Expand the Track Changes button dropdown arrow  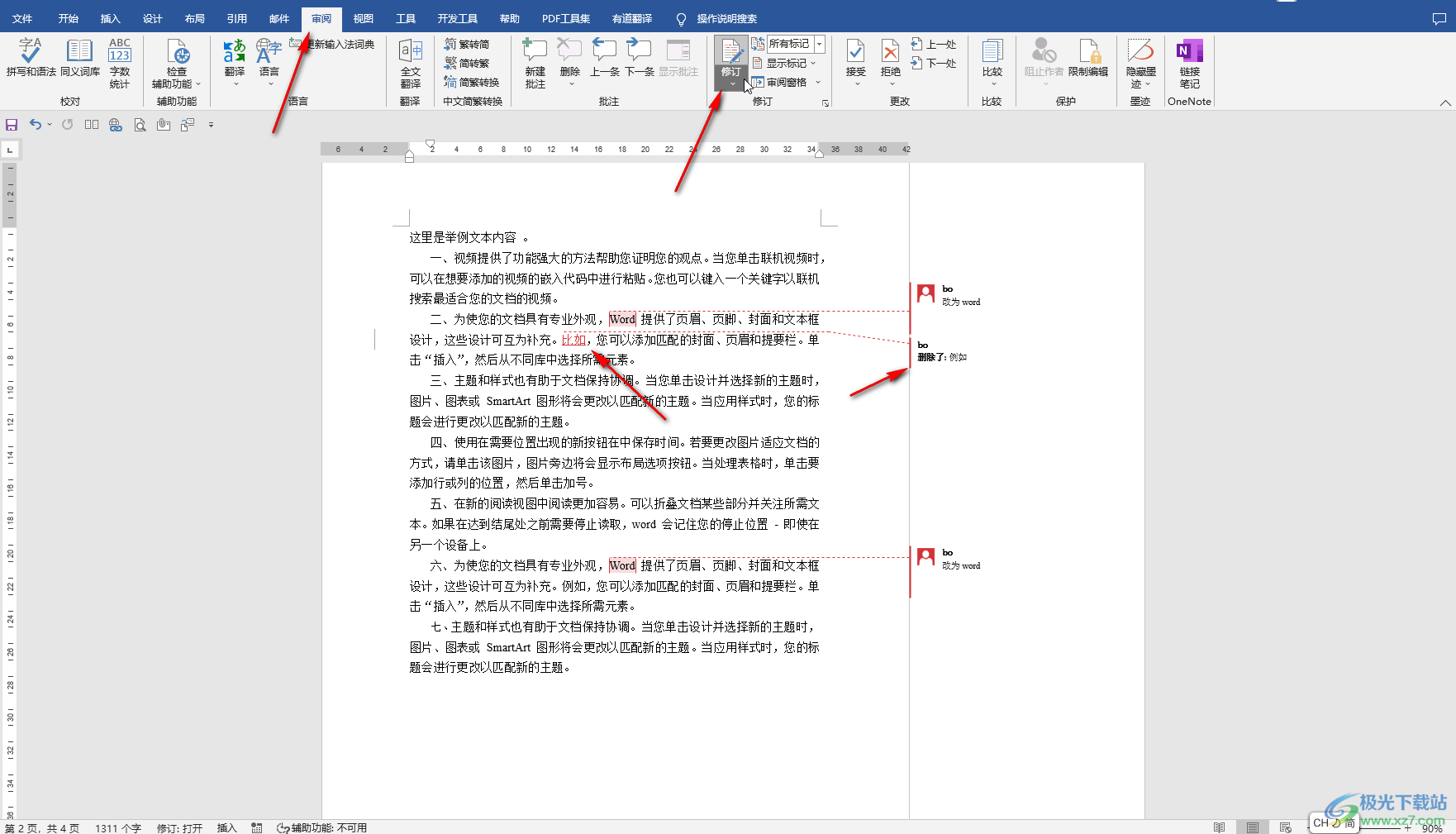[731, 83]
